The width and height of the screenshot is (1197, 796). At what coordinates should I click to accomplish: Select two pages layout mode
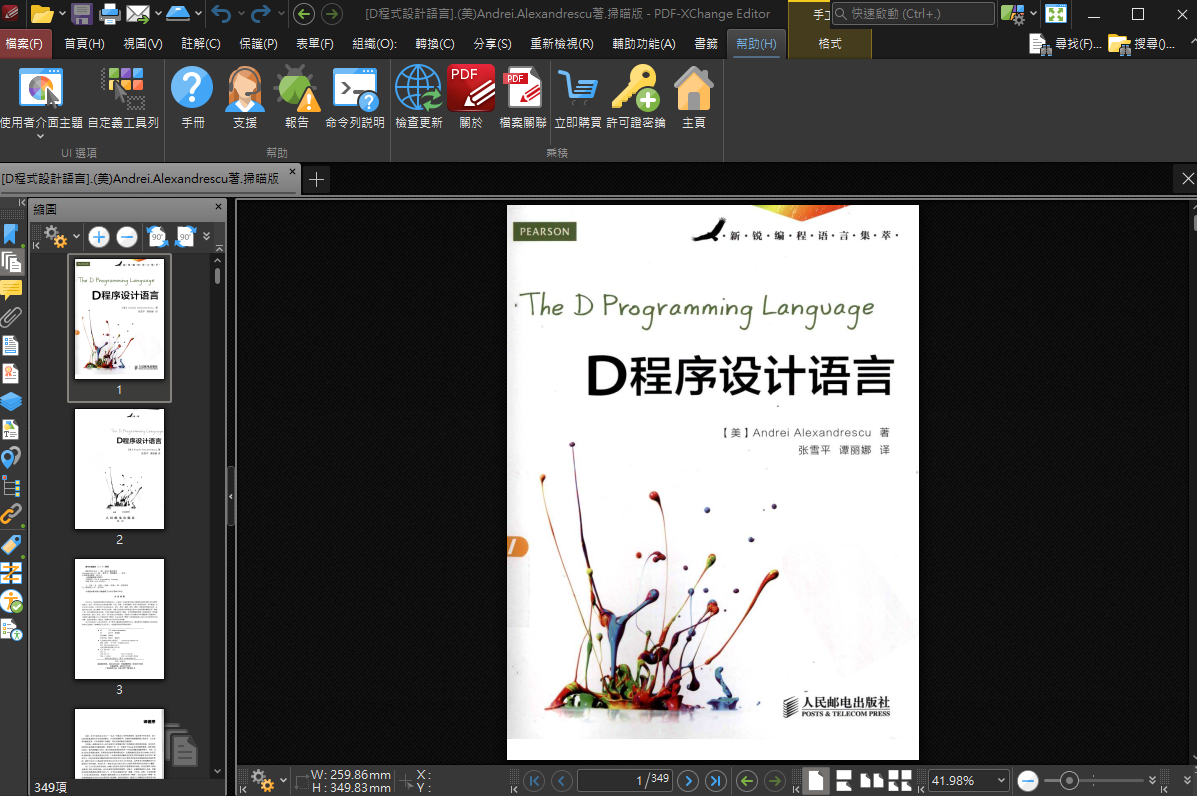pos(871,780)
